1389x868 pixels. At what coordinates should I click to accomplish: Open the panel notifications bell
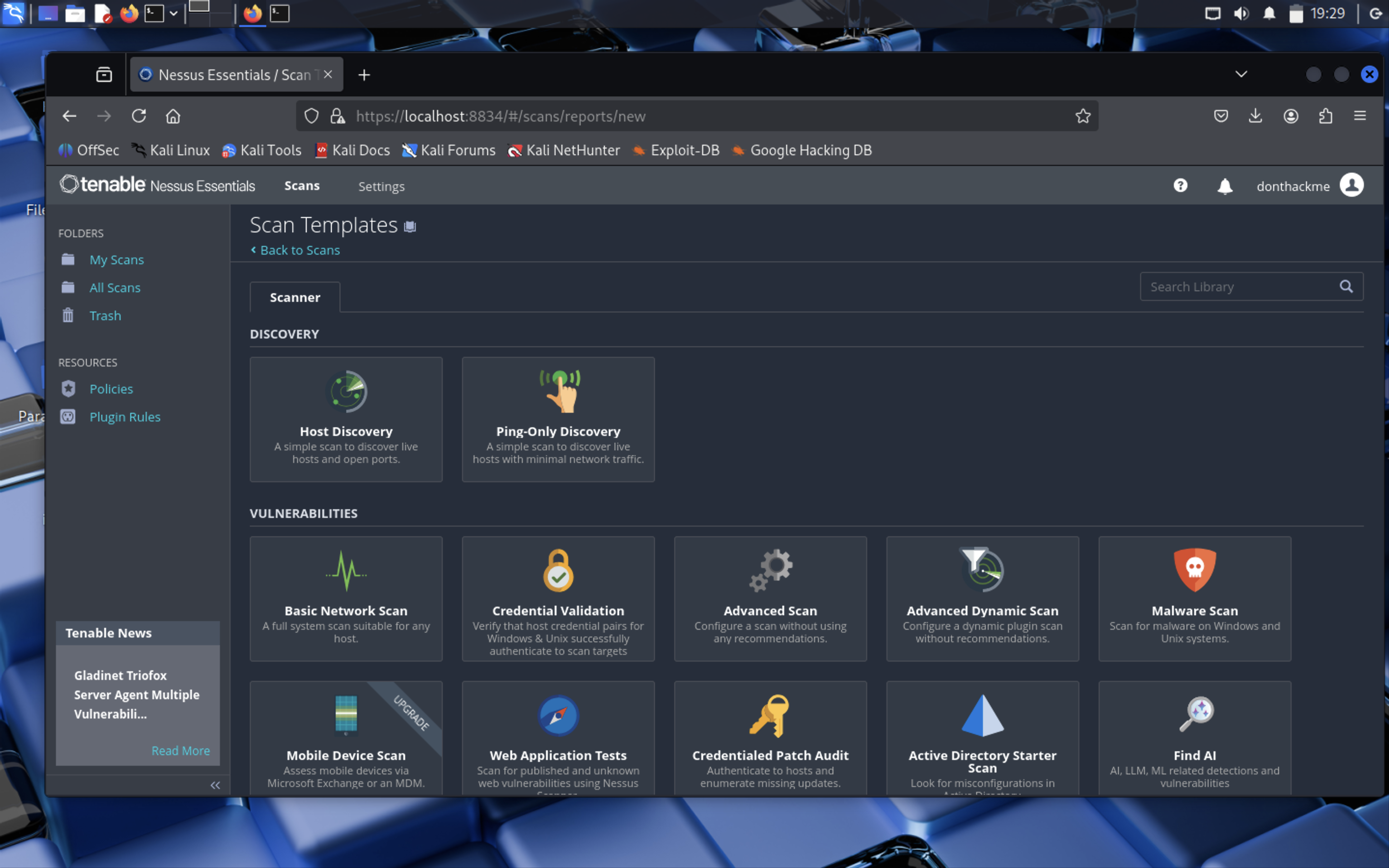[x=1269, y=13]
